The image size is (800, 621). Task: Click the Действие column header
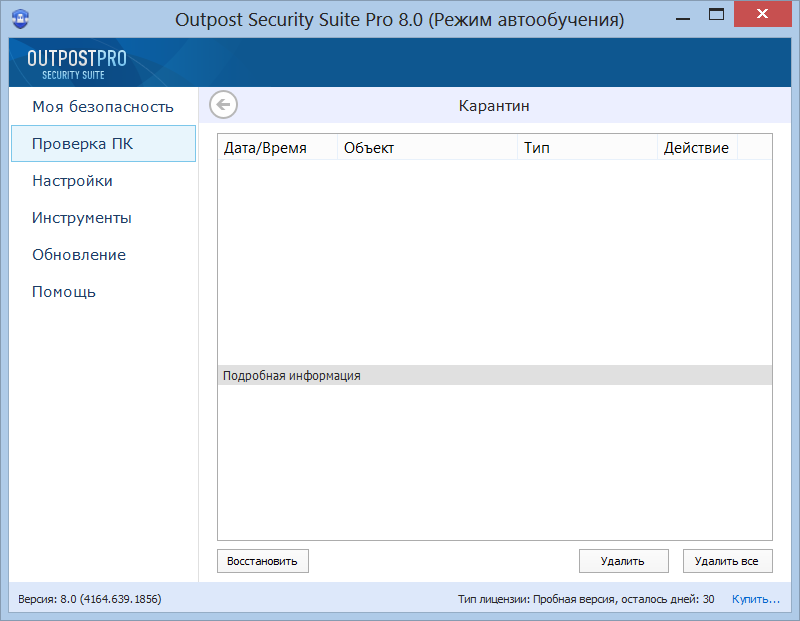(x=697, y=148)
